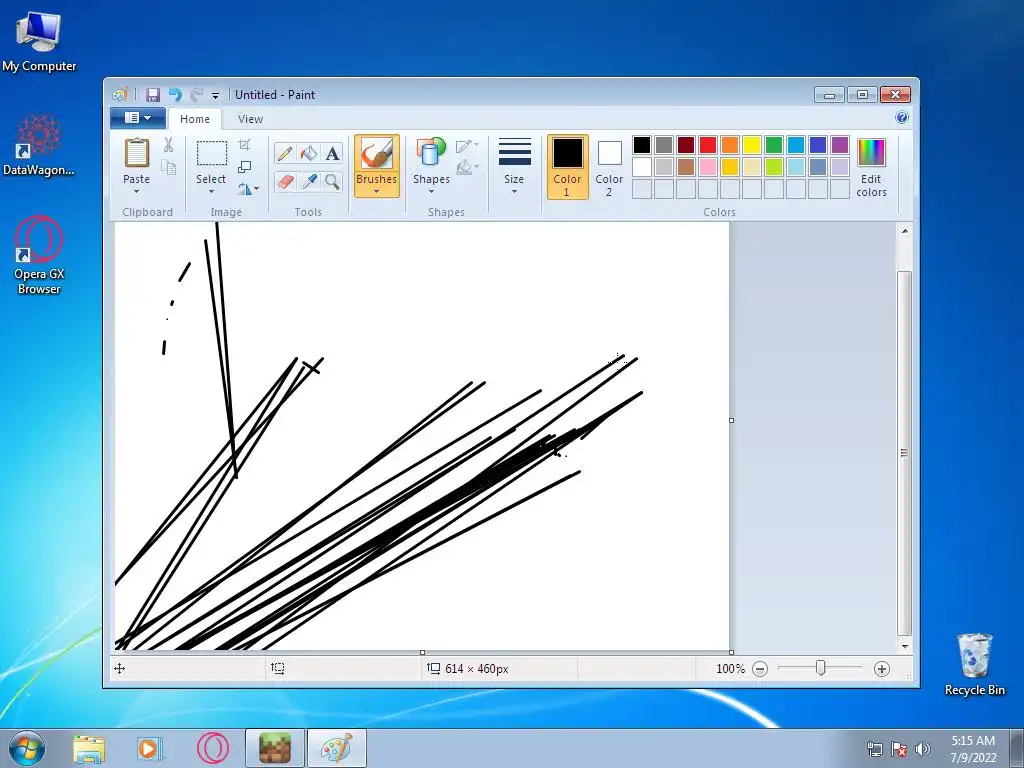Viewport: 1024px width, 768px height.
Task: Pick the yellow color swatch
Action: [x=752, y=145]
